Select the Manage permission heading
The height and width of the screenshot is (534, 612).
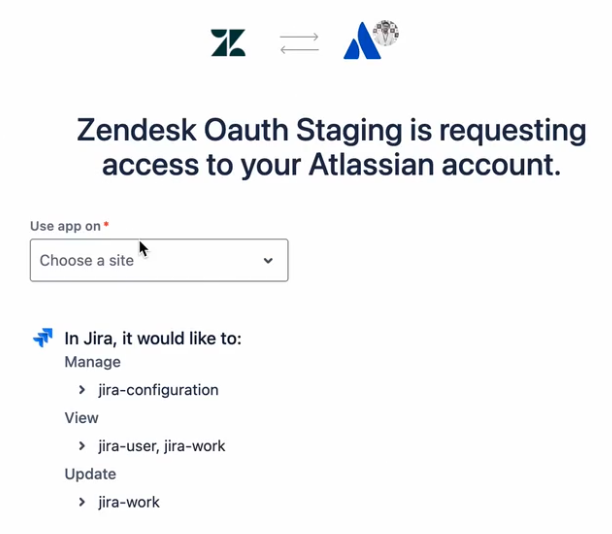92,362
